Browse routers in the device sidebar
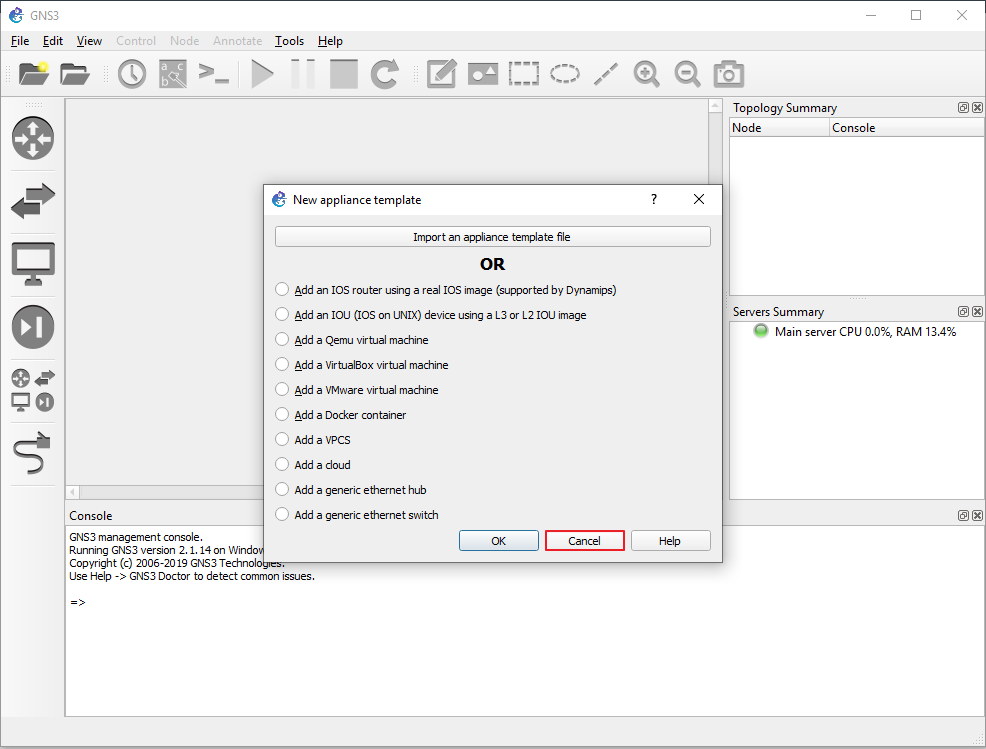 click(33, 138)
